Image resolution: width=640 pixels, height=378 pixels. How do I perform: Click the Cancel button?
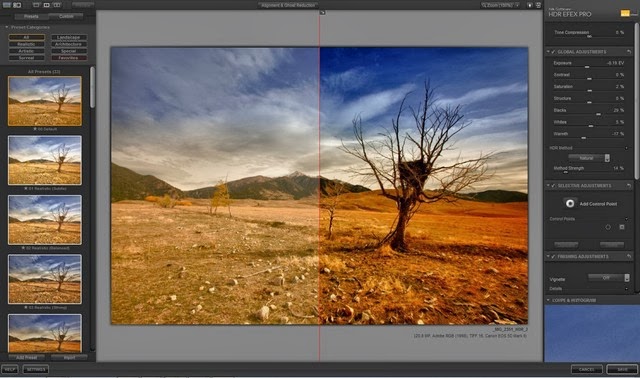(x=587, y=369)
